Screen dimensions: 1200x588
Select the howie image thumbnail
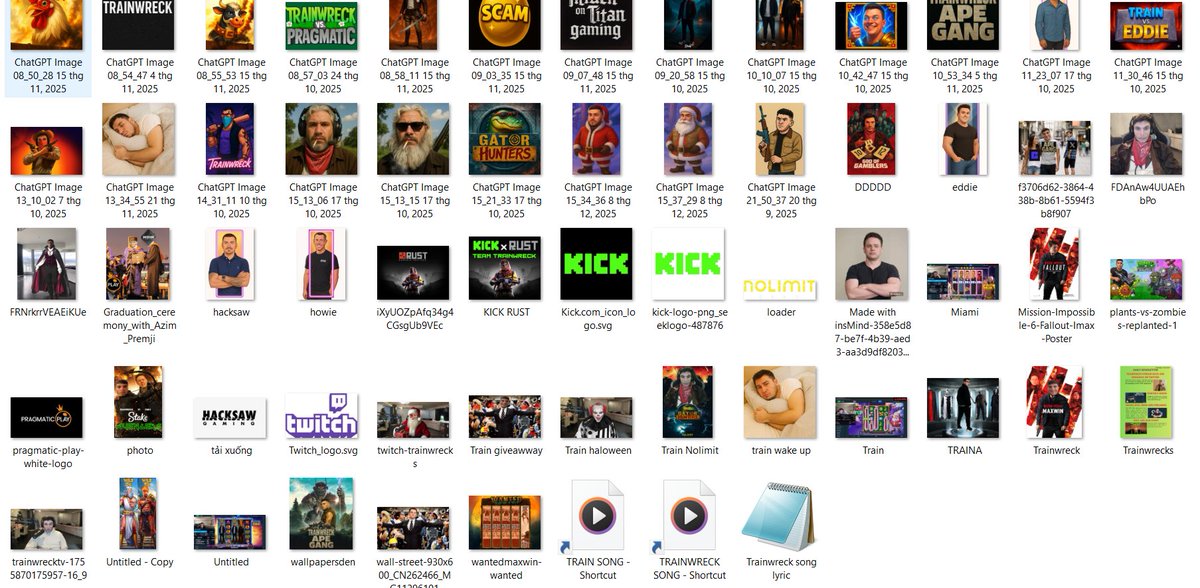coord(323,264)
